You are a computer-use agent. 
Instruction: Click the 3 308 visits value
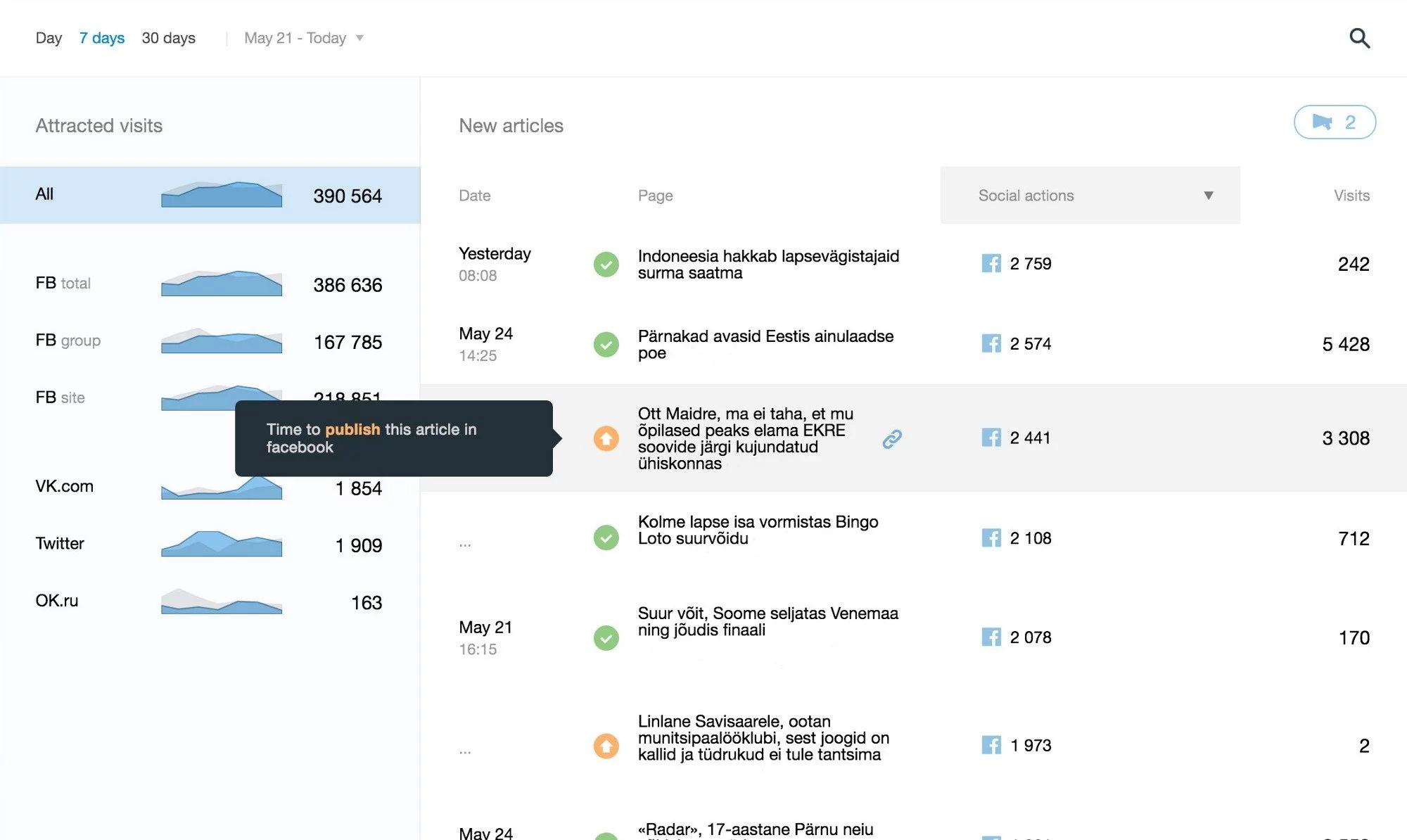click(1346, 438)
